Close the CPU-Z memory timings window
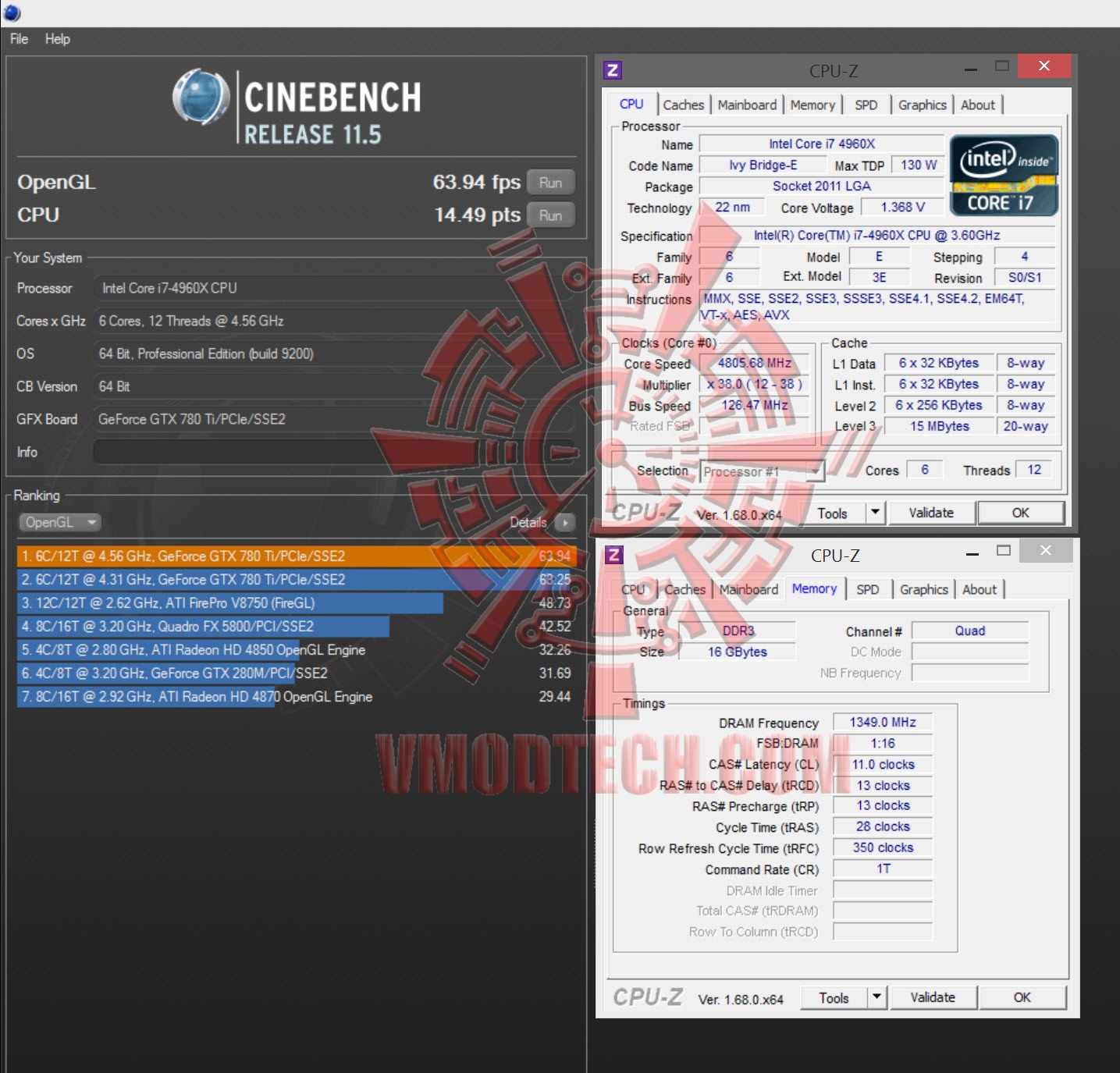The image size is (1120, 1073). click(x=1046, y=551)
